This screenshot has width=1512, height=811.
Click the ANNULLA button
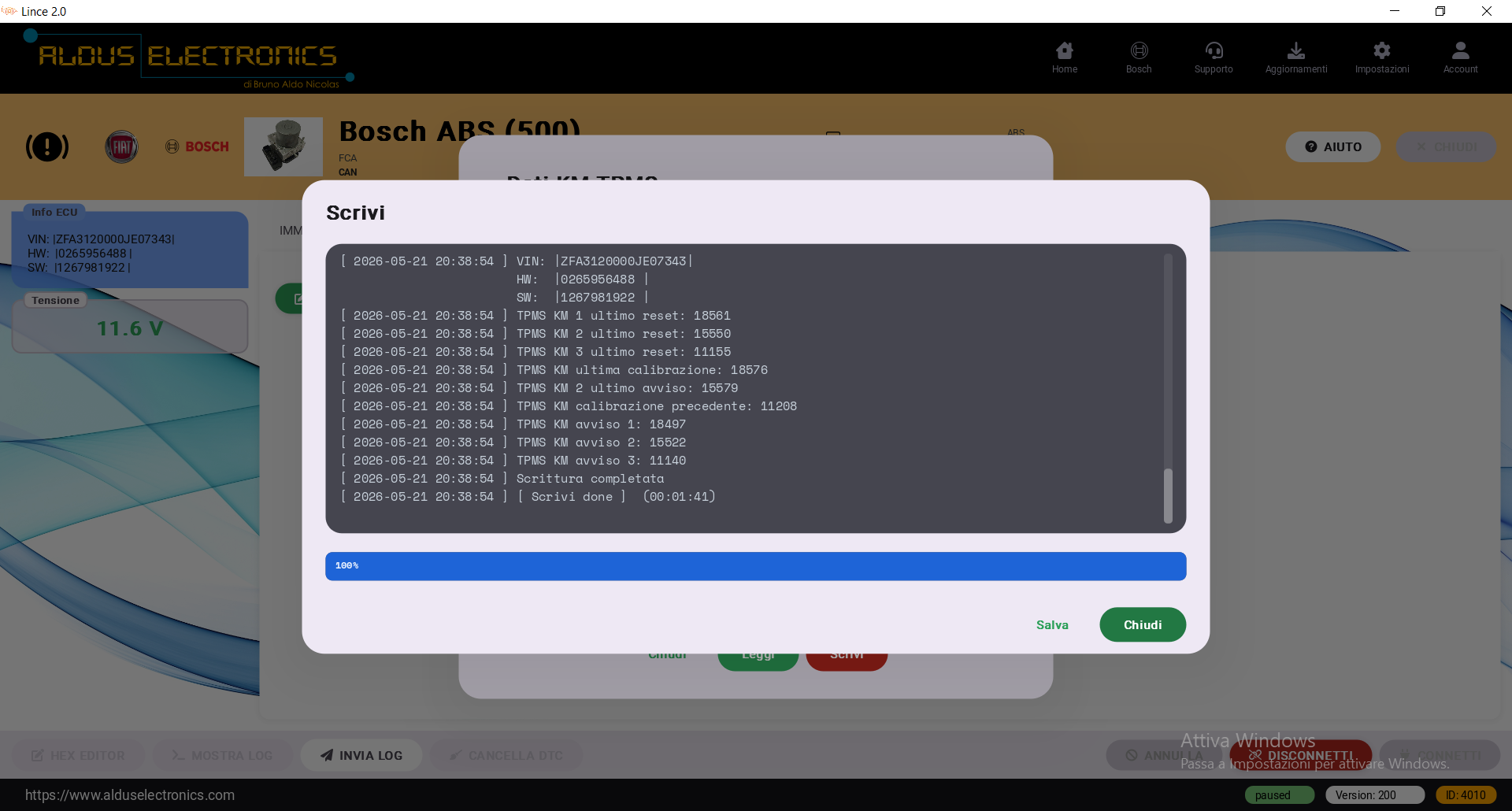point(1164,755)
